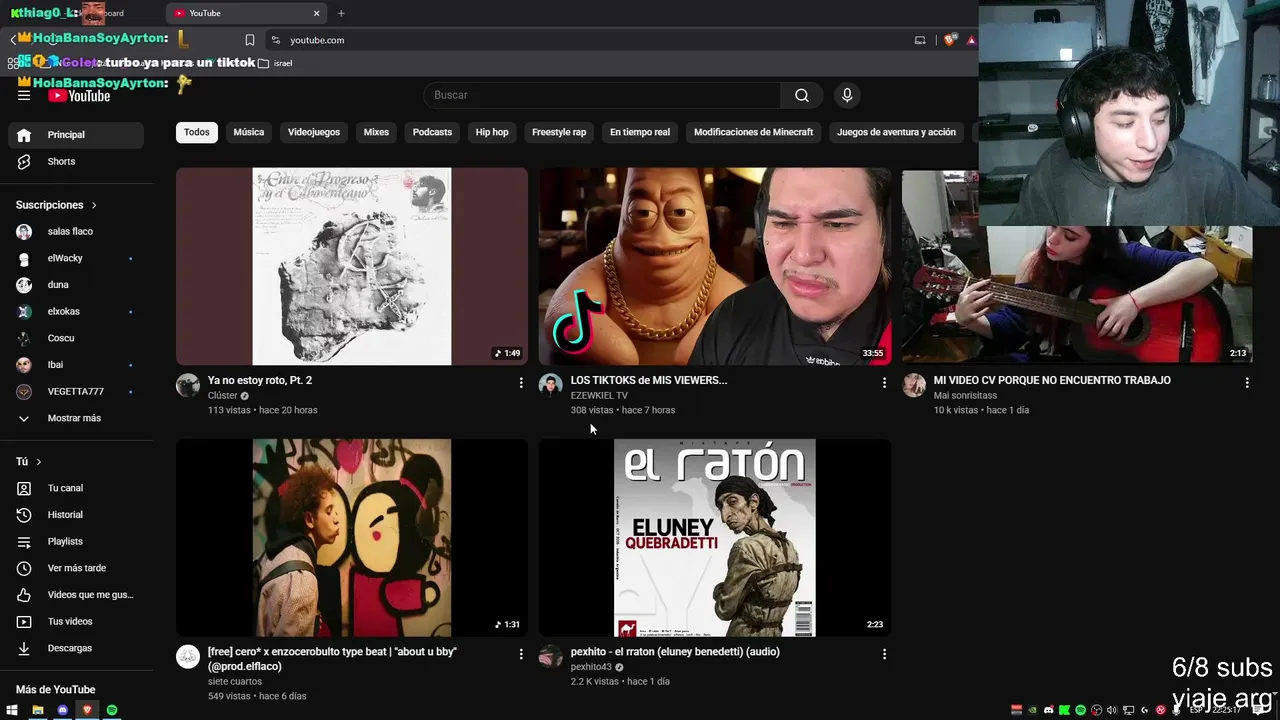The image size is (1280, 720).
Task: Open the YouTube hamburger guide menu
Action: (24, 95)
